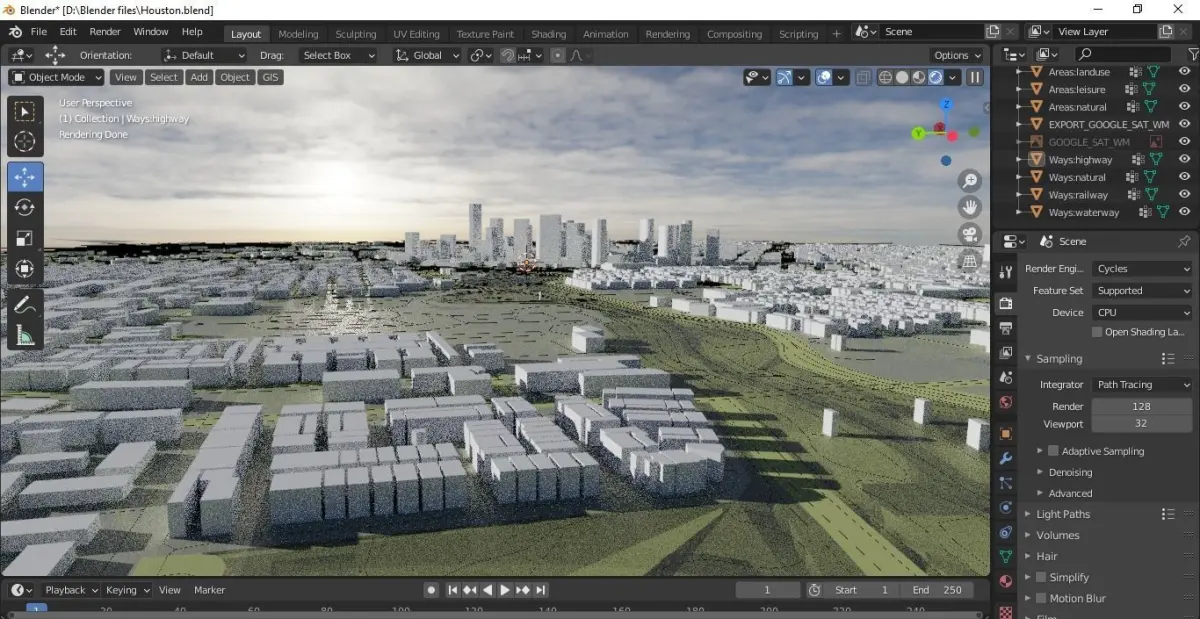Open the Output properties tab icon

click(1006, 328)
